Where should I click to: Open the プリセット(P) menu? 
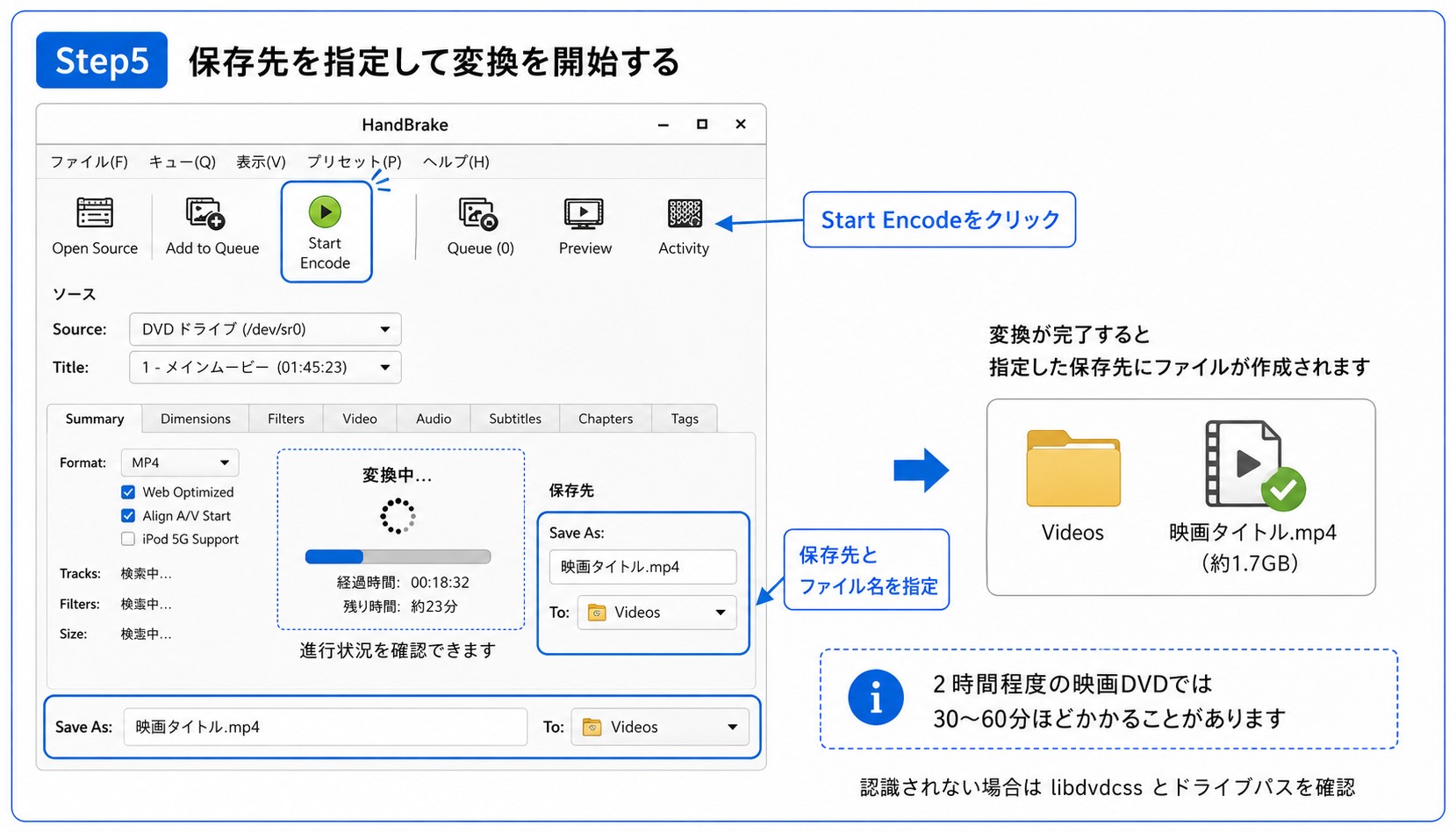pyautogui.click(x=354, y=161)
